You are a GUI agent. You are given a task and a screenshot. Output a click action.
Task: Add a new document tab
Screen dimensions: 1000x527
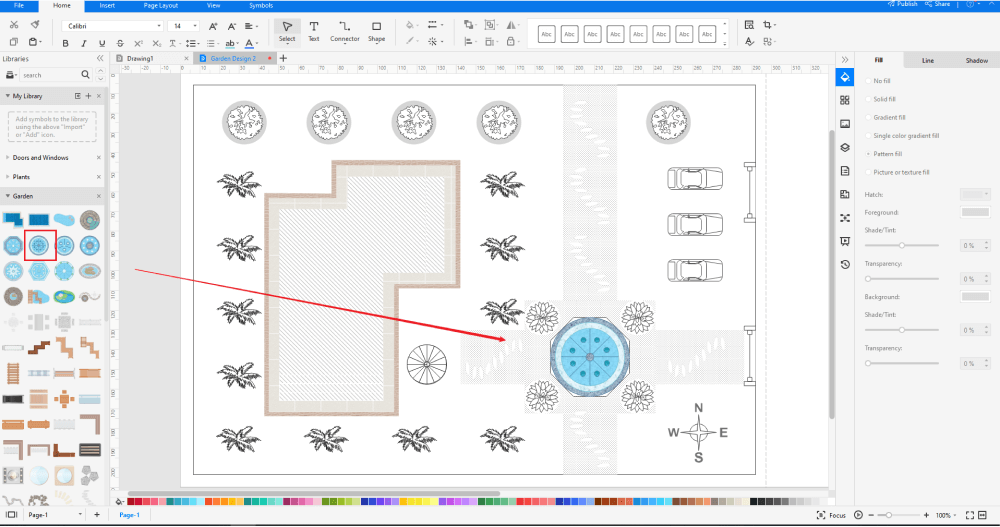tap(283, 58)
